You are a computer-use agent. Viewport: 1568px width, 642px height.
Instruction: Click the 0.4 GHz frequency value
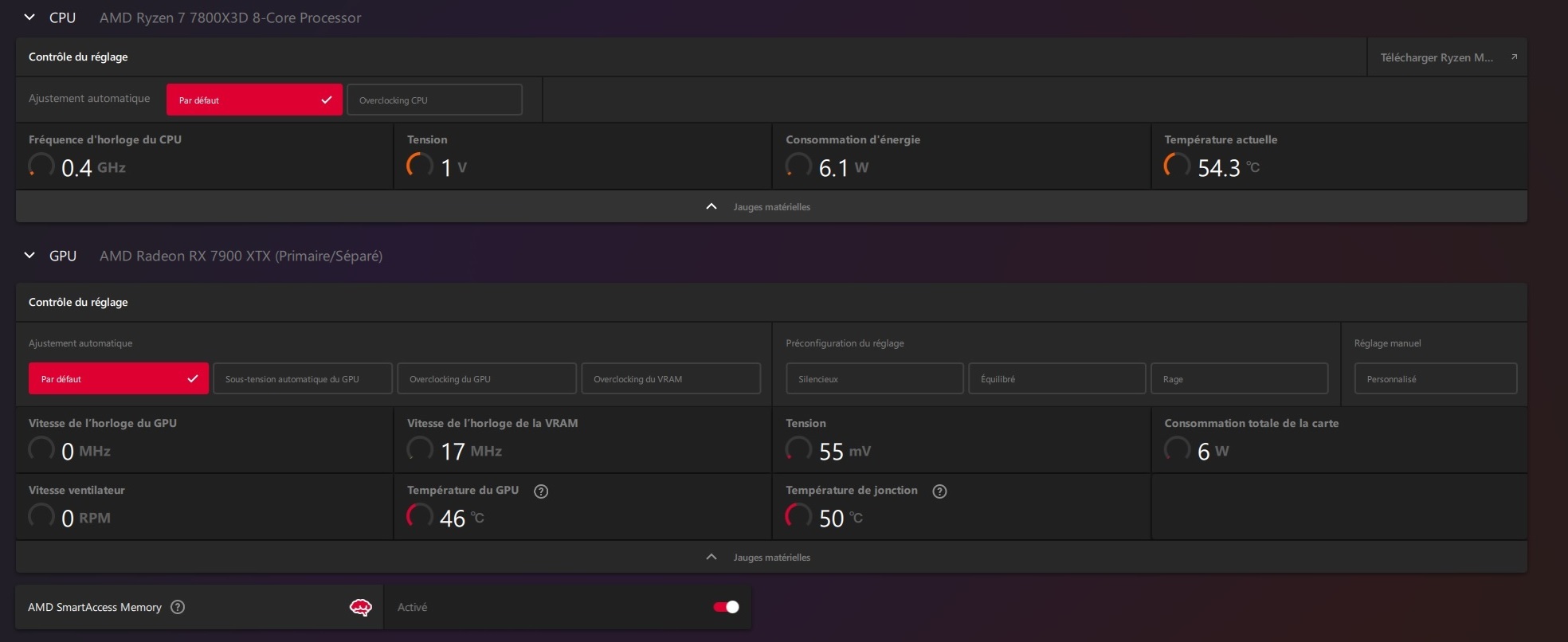click(x=93, y=167)
